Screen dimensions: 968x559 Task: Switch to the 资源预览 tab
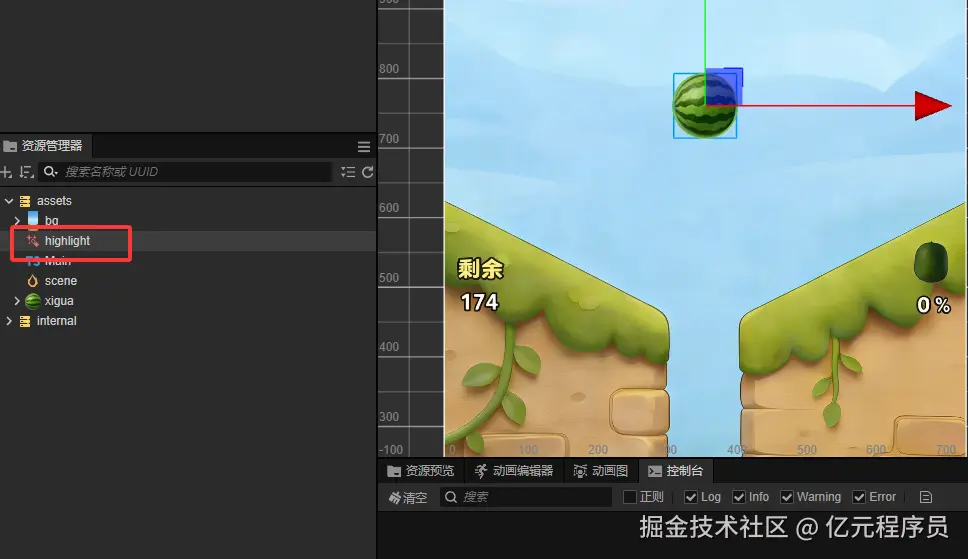click(x=421, y=471)
